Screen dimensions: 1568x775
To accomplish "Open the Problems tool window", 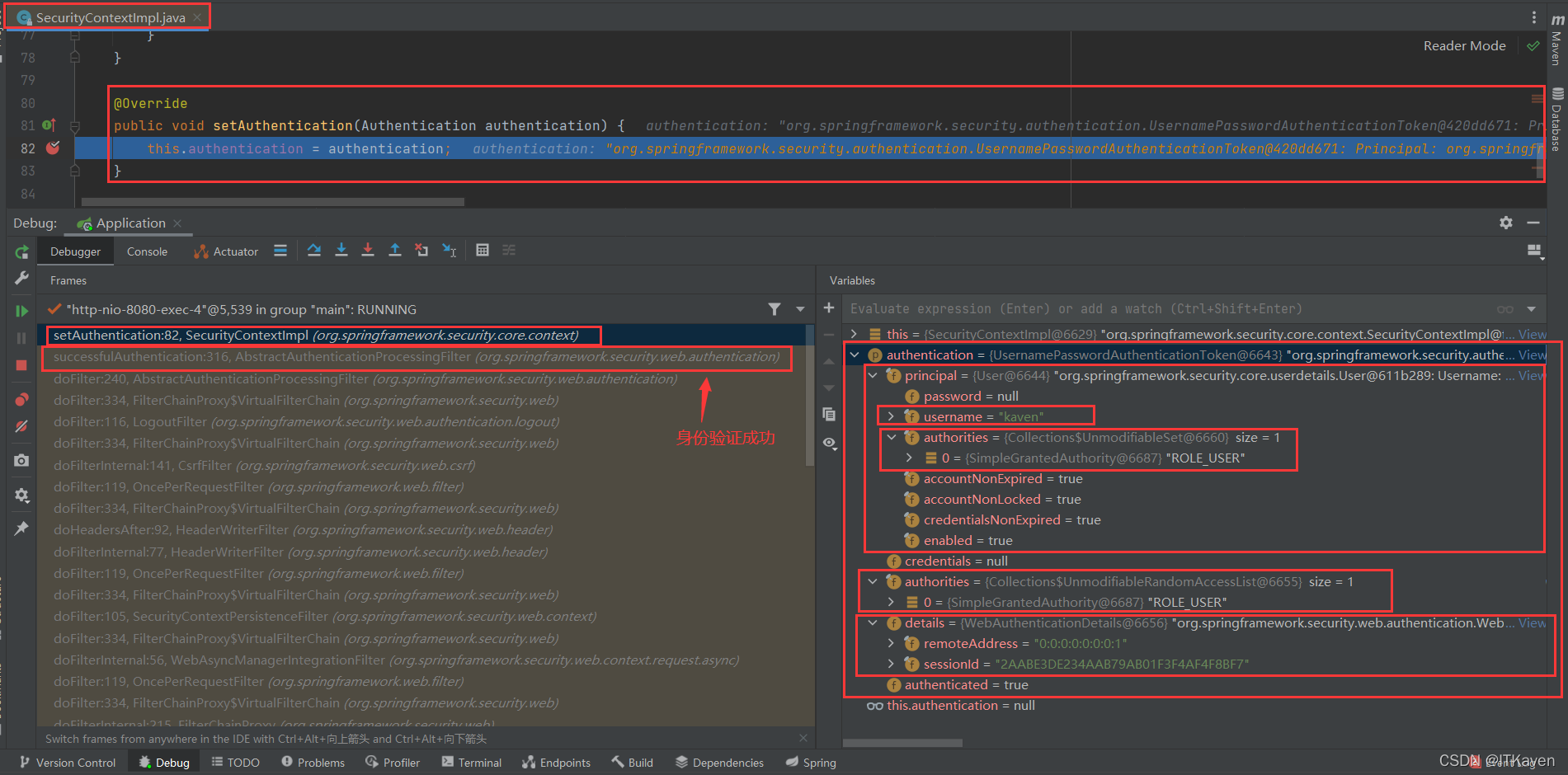I will pyautogui.click(x=313, y=763).
